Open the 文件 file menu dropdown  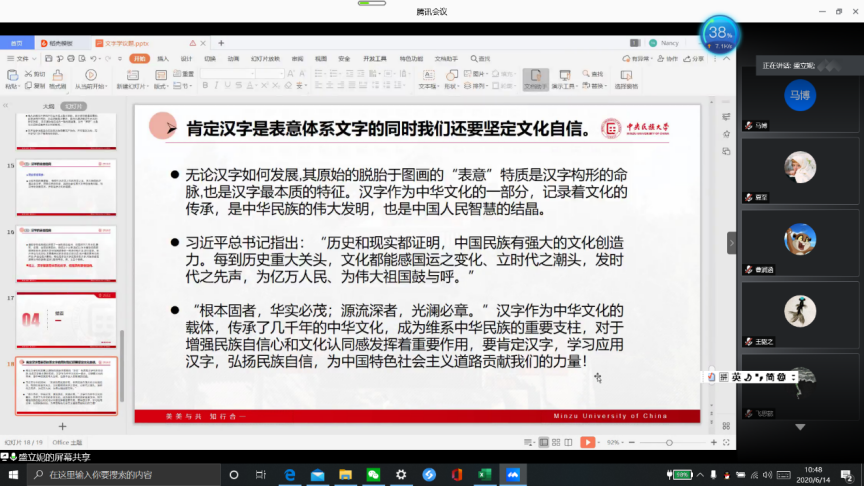click(x=21, y=59)
